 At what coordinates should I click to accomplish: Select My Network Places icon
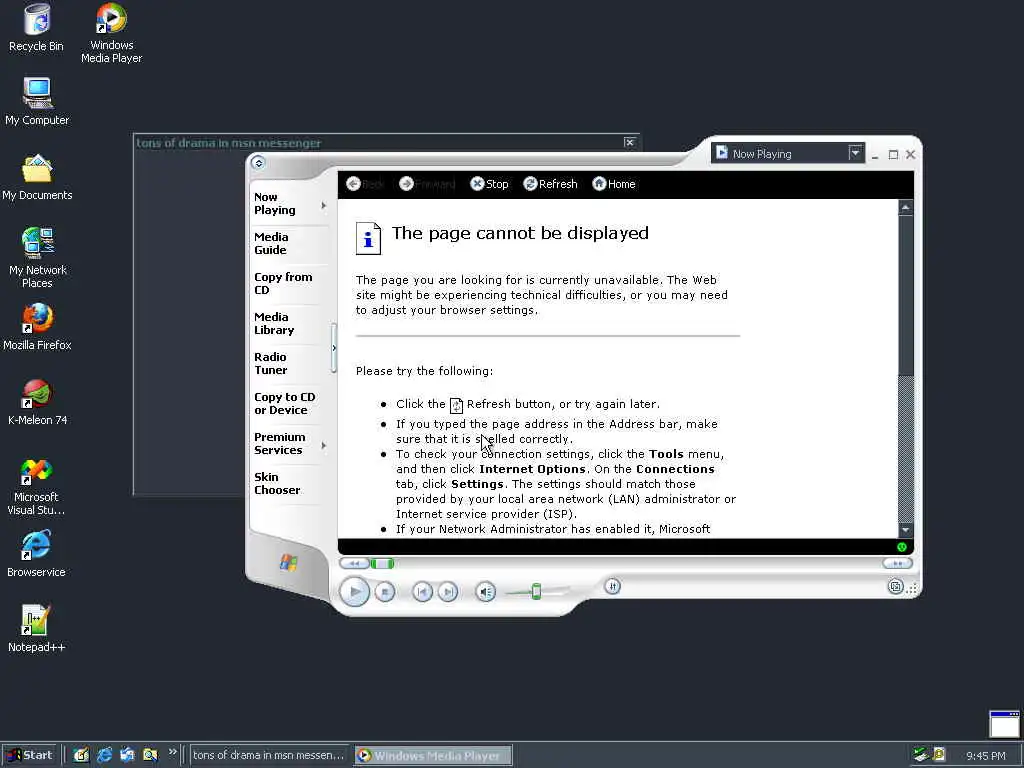click(37, 258)
